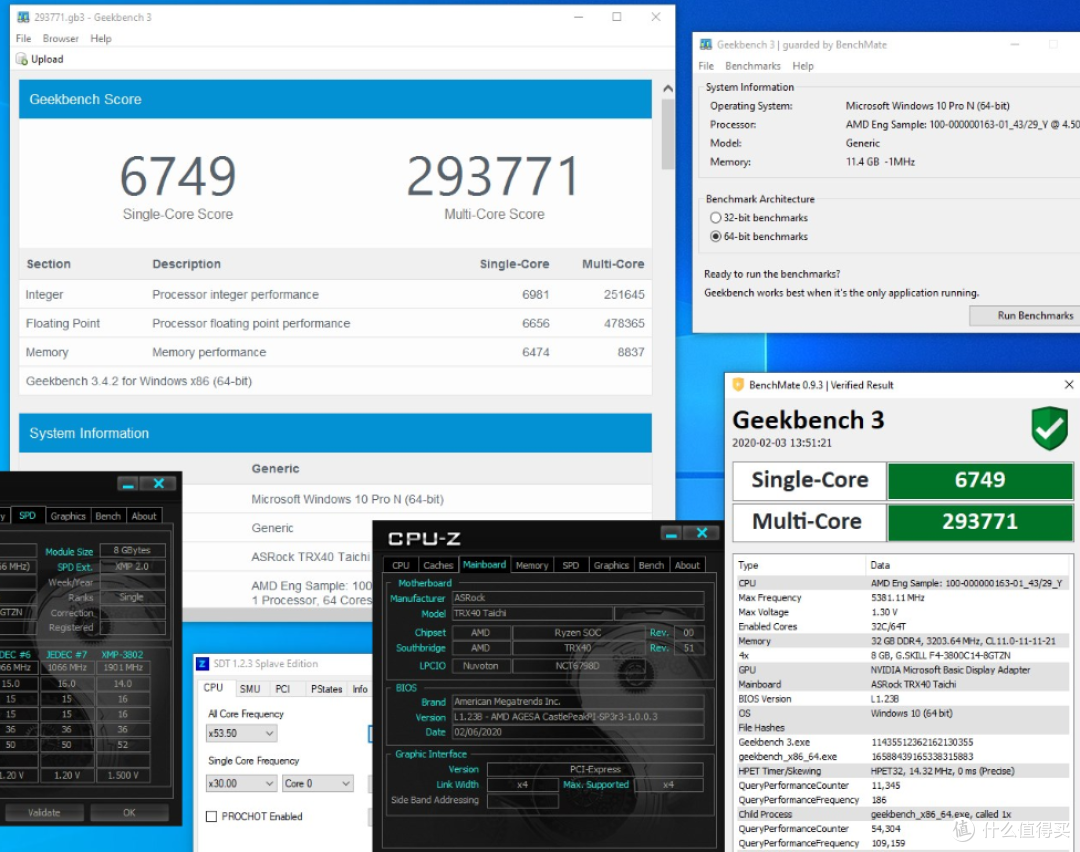Click the Upload icon in Geekbench toolbar
1080x852 pixels.
click(21, 59)
